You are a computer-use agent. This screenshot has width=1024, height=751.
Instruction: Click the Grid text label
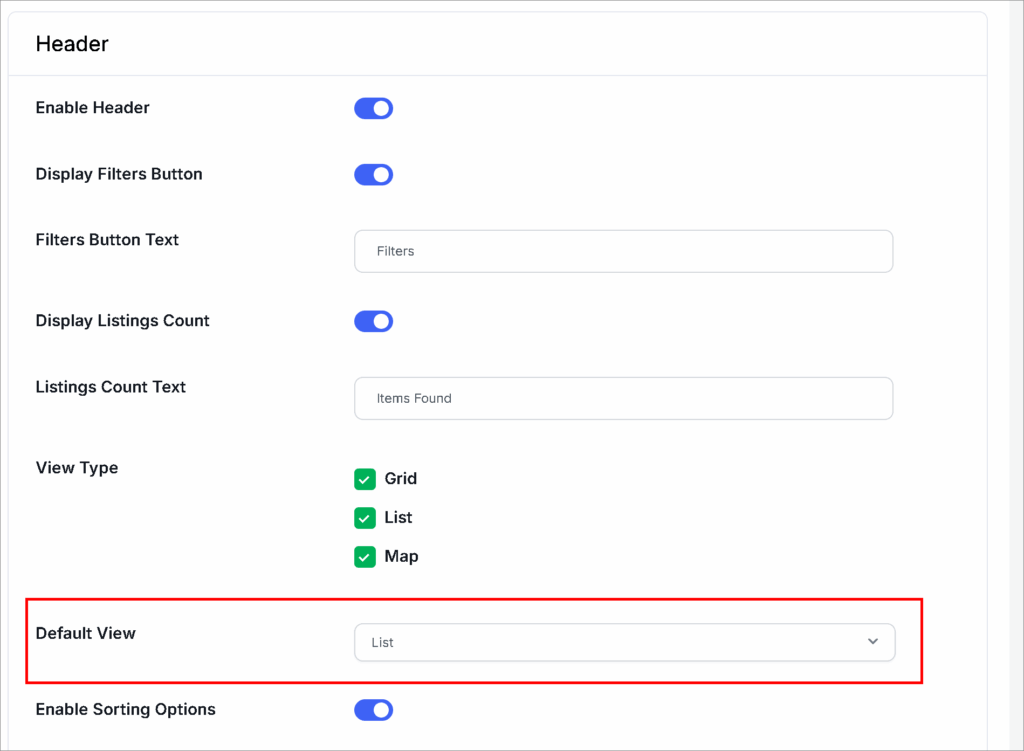point(400,479)
